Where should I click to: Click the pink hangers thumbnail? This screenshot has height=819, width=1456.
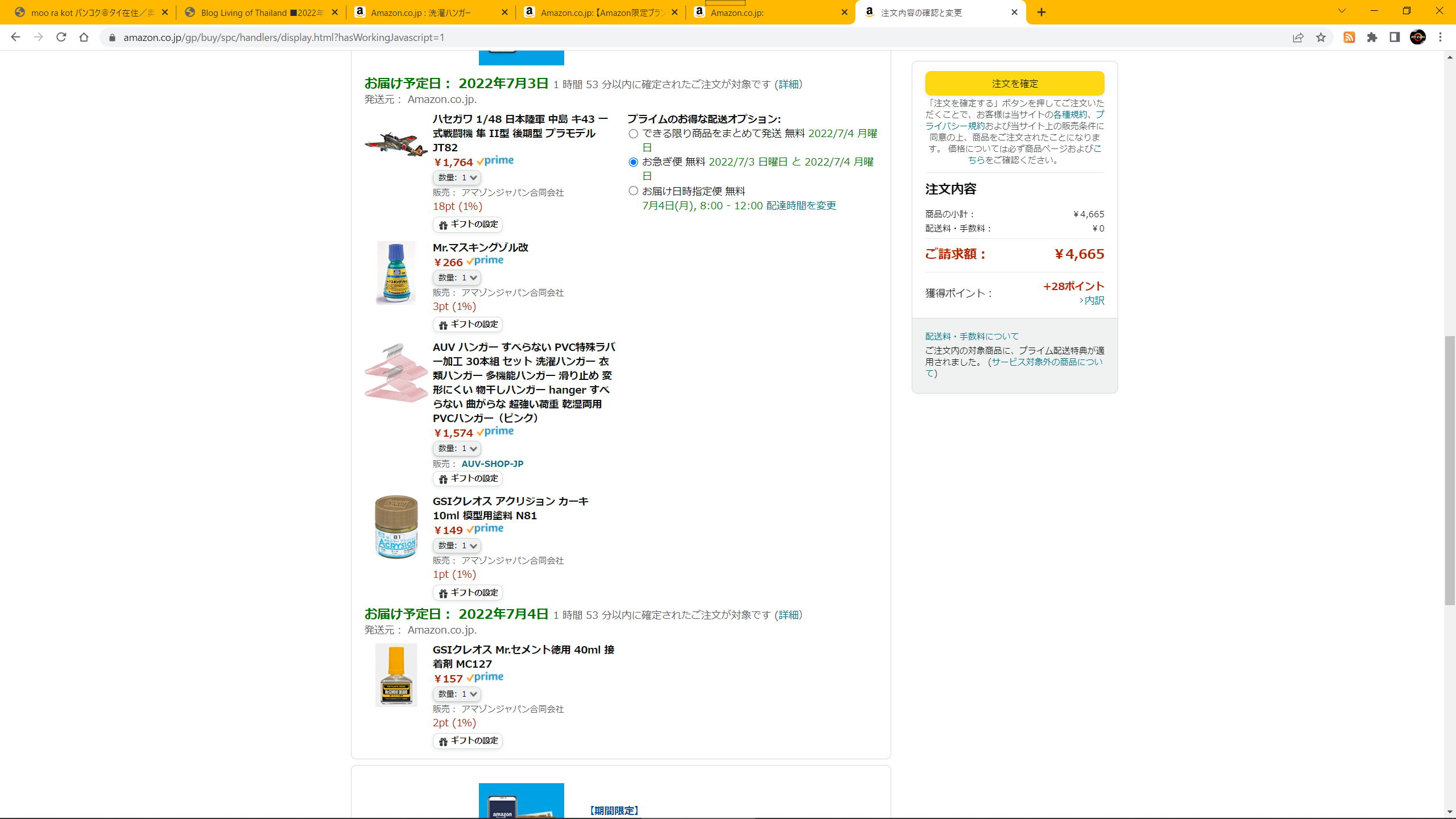click(x=396, y=373)
